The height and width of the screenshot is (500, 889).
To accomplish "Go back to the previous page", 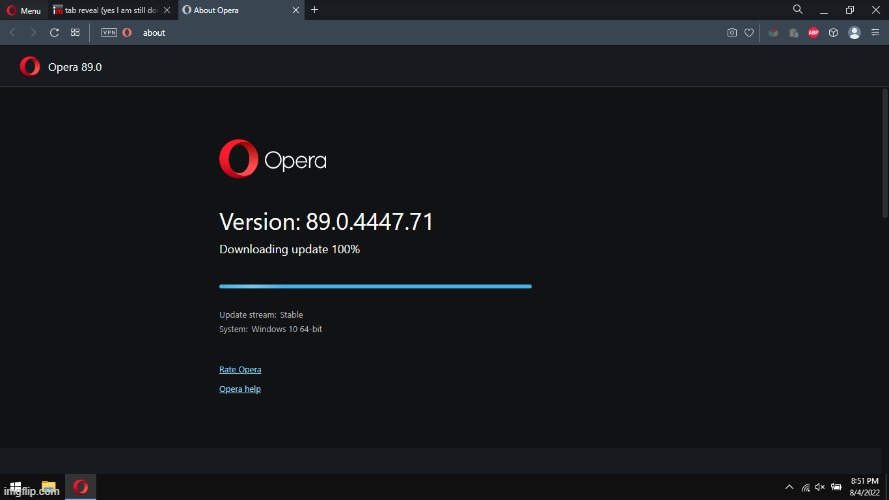I will pos(12,33).
